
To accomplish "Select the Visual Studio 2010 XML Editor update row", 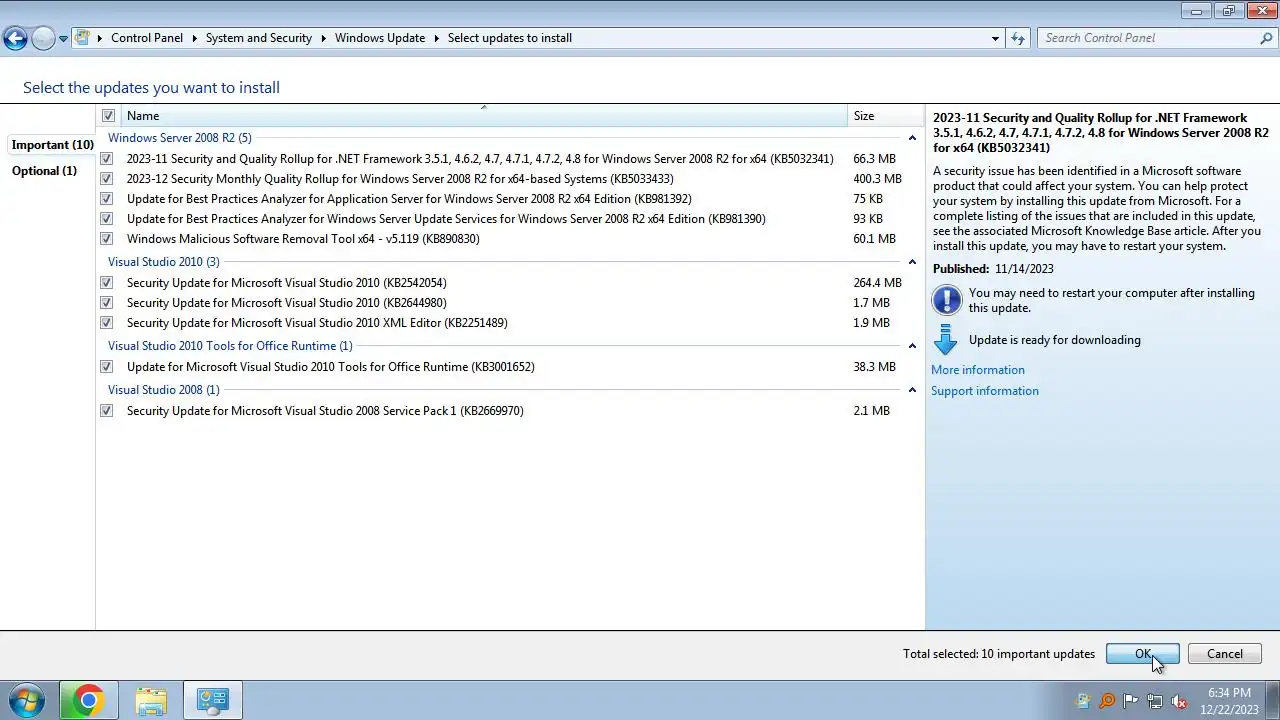I will tap(510, 323).
